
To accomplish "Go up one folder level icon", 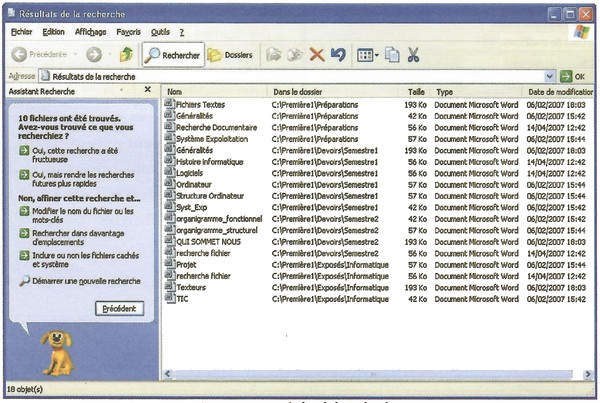I will [x=125, y=55].
